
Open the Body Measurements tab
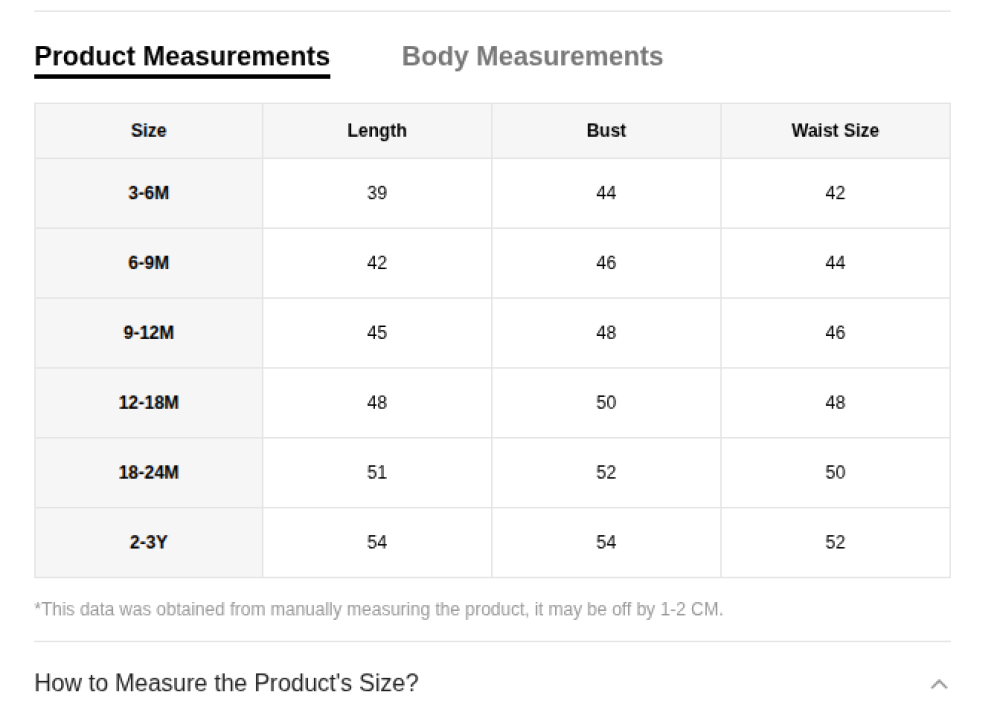pyautogui.click(x=532, y=57)
